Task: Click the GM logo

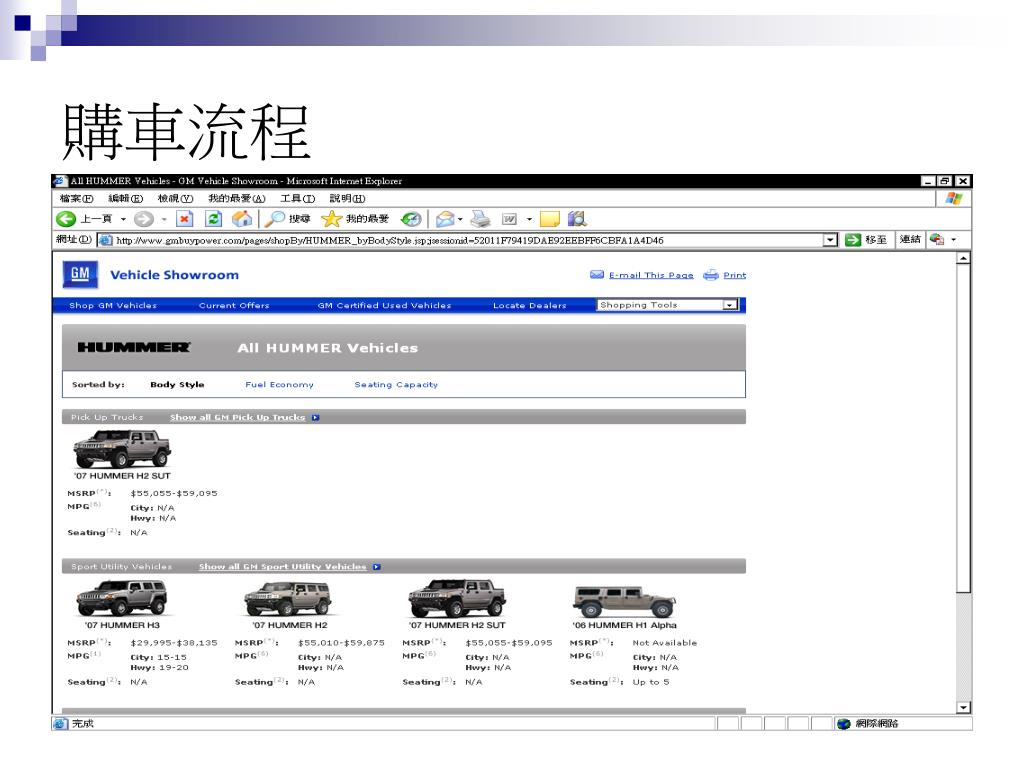Action: point(80,274)
